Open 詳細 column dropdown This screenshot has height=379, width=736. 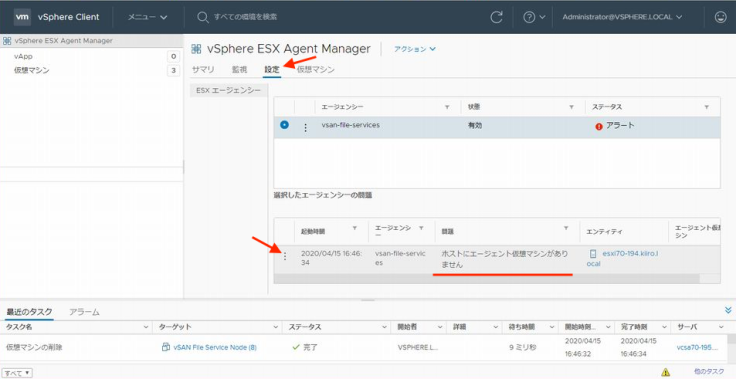(x=495, y=327)
